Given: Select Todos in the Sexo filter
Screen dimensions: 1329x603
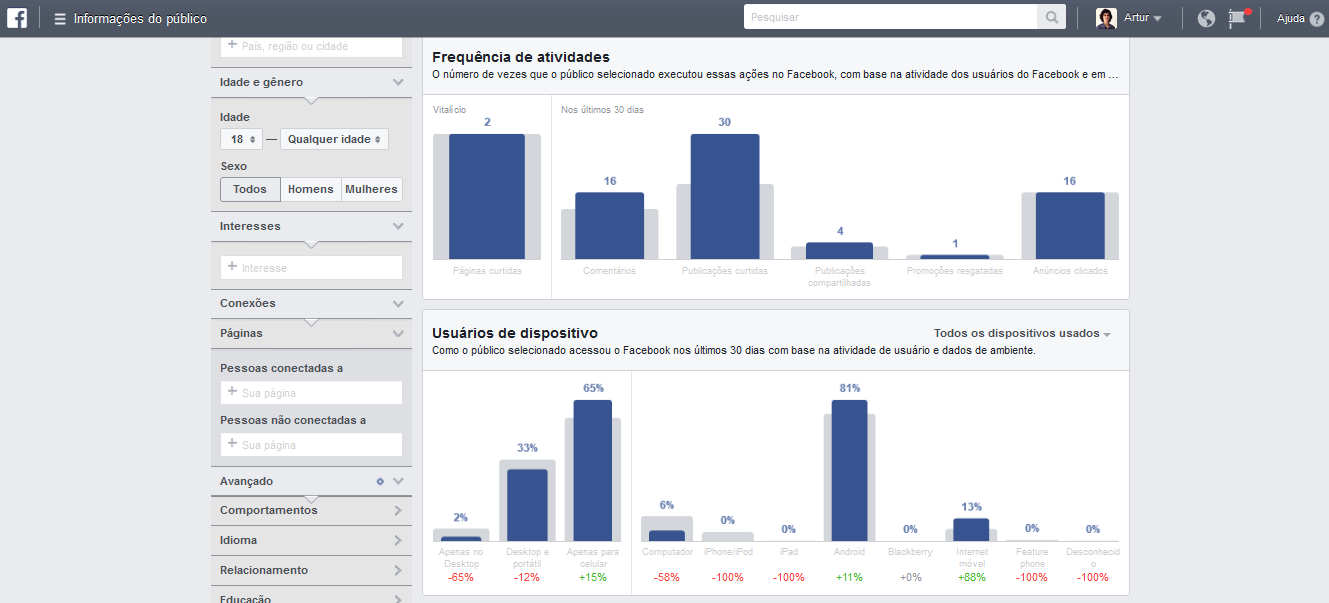Looking at the screenshot, I should (250, 189).
